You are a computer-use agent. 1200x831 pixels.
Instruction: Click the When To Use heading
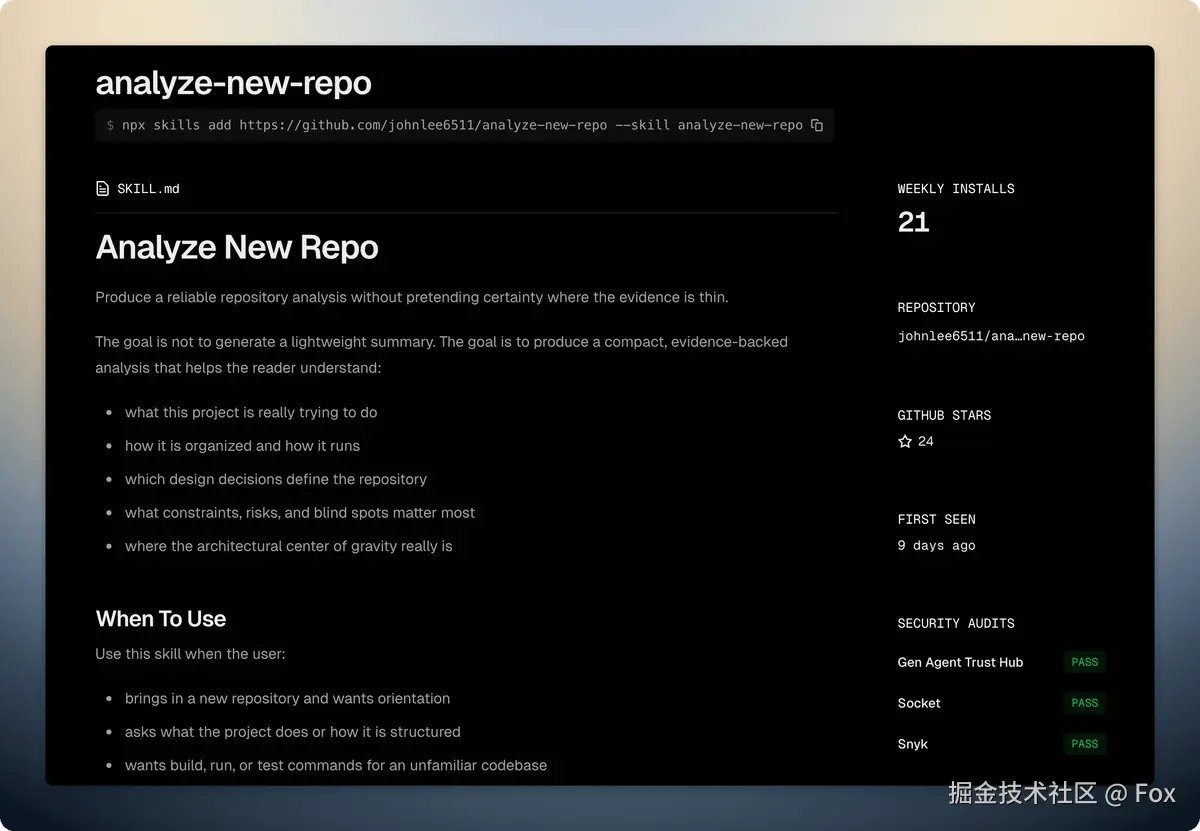point(161,619)
